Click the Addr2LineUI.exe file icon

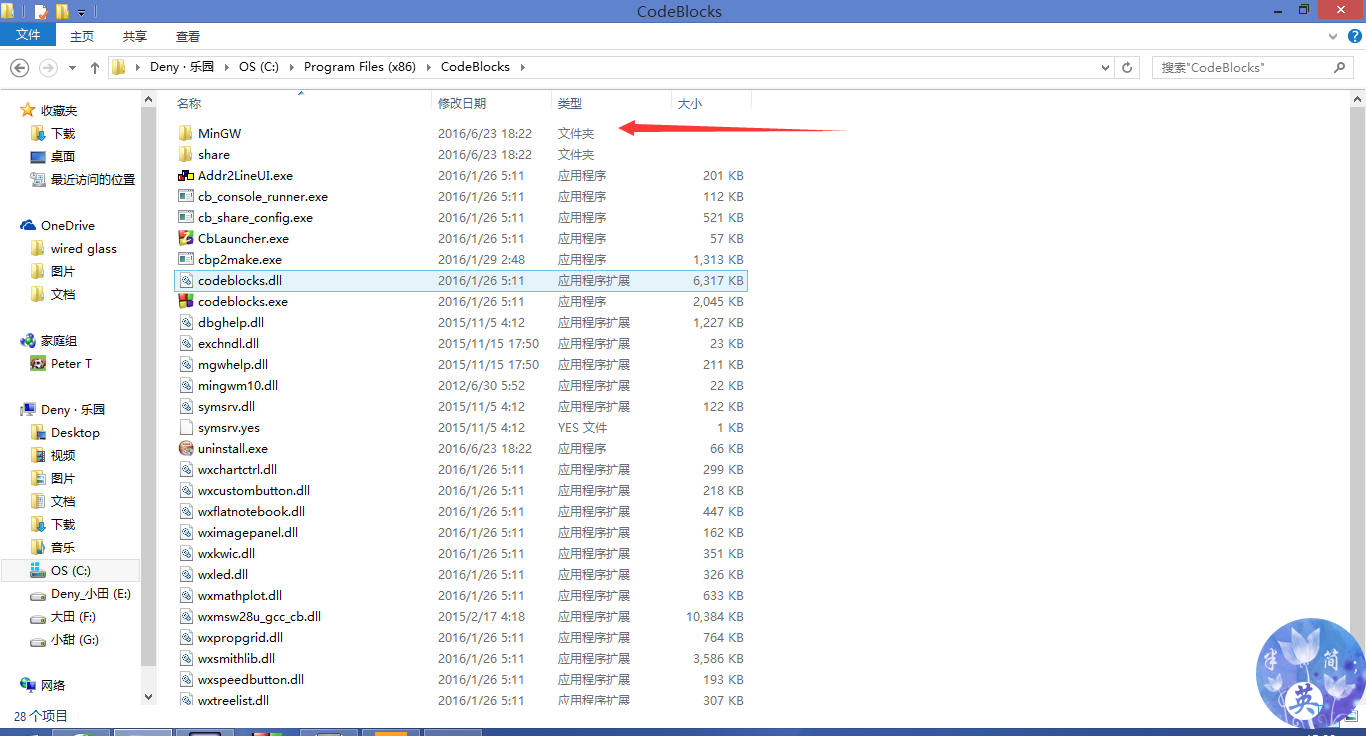coord(185,175)
